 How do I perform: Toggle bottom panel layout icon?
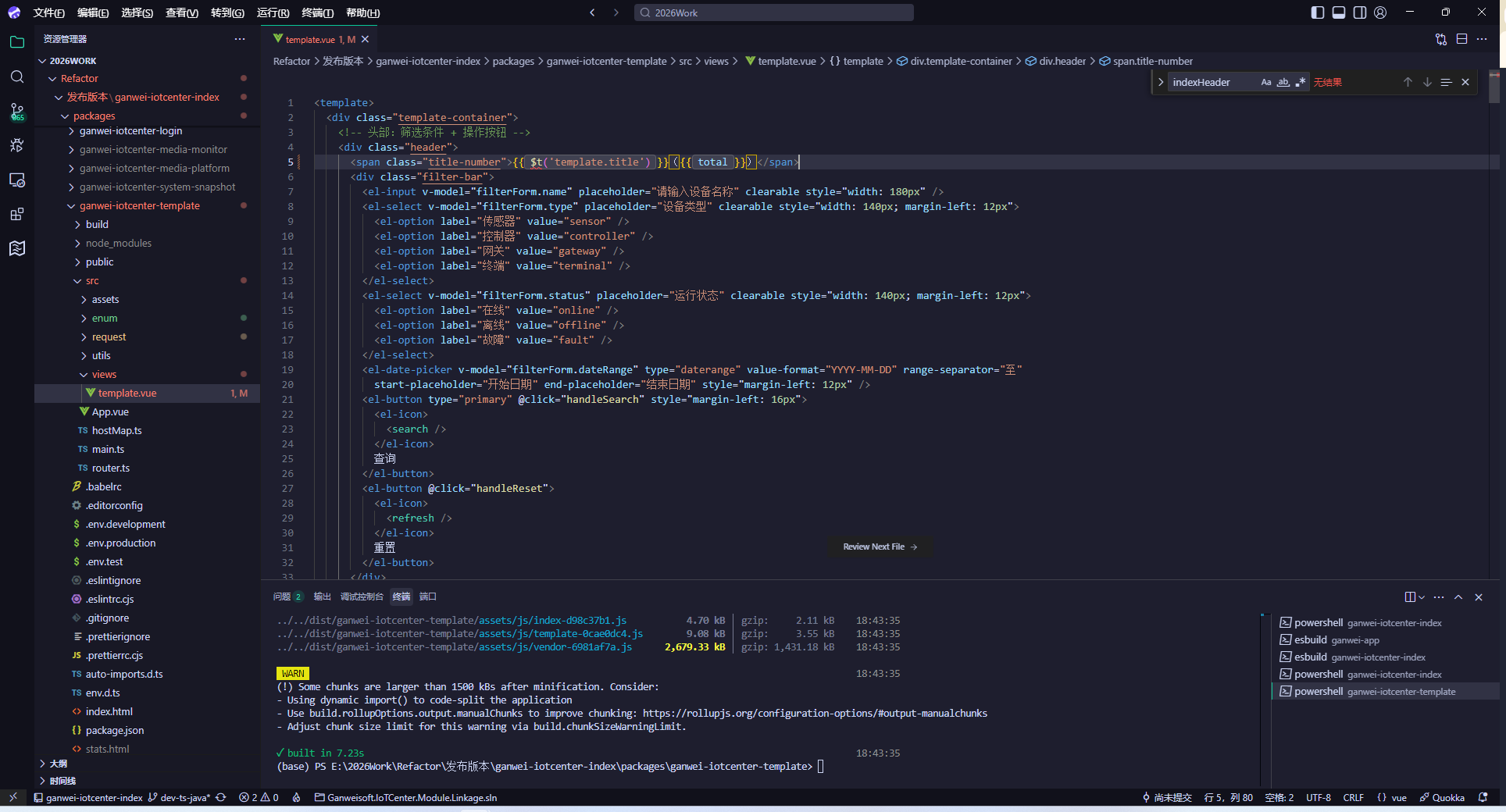[1339, 12]
